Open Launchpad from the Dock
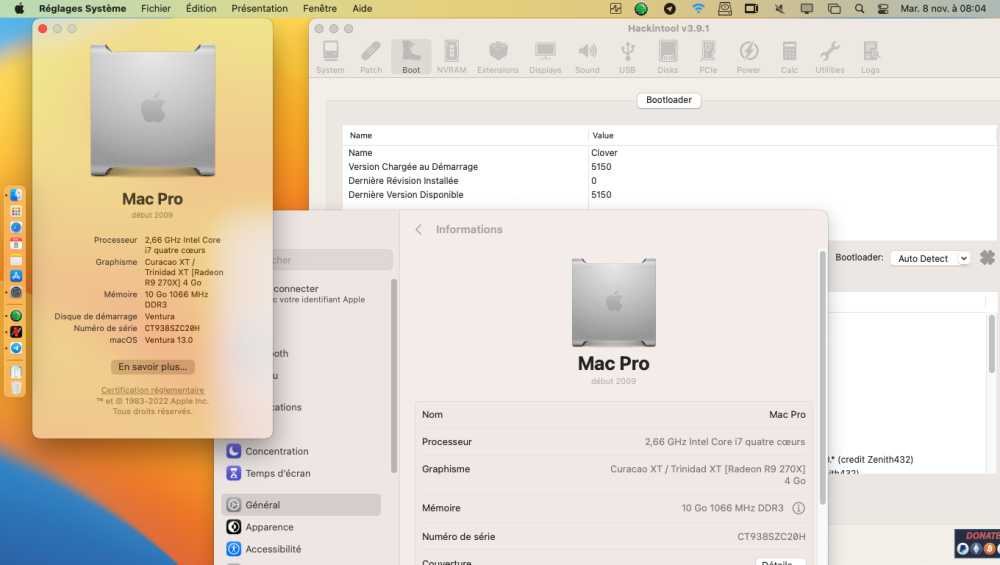1000x565 pixels. pos(16,211)
